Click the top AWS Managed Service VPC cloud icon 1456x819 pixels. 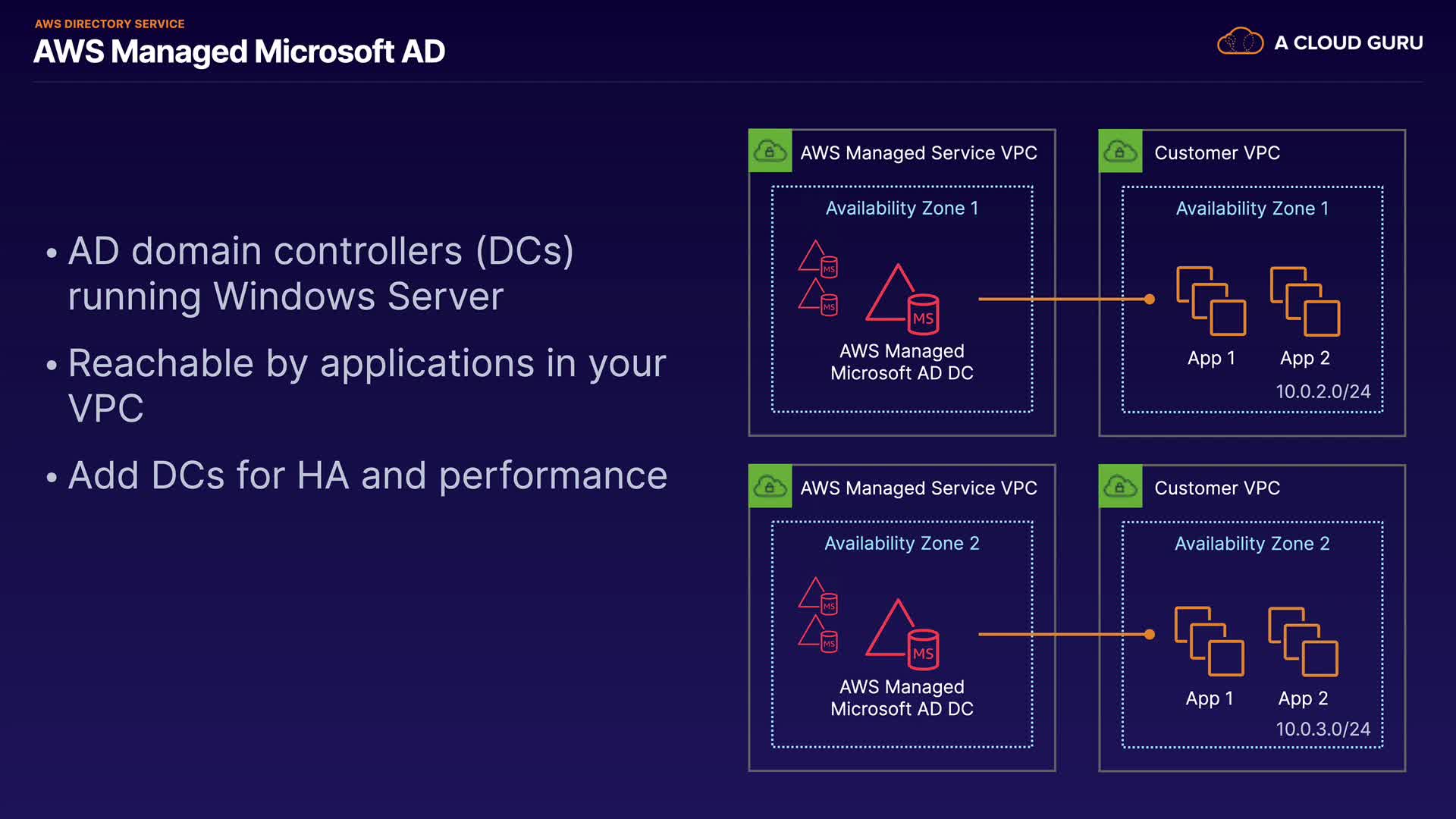[770, 151]
